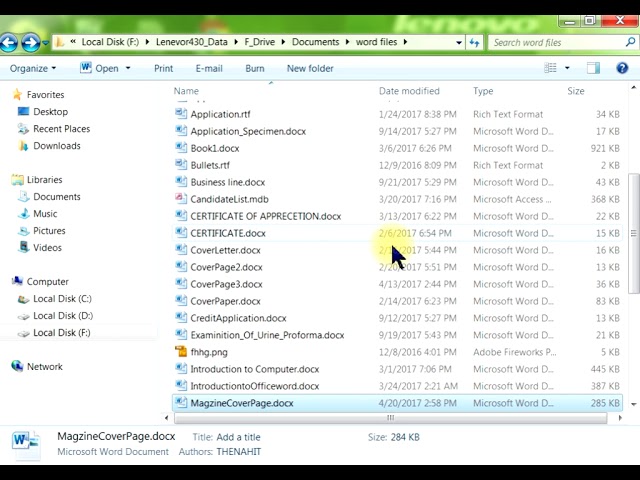
Task: Select Local Disk (F:) in breadcrumb
Action: (110, 42)
